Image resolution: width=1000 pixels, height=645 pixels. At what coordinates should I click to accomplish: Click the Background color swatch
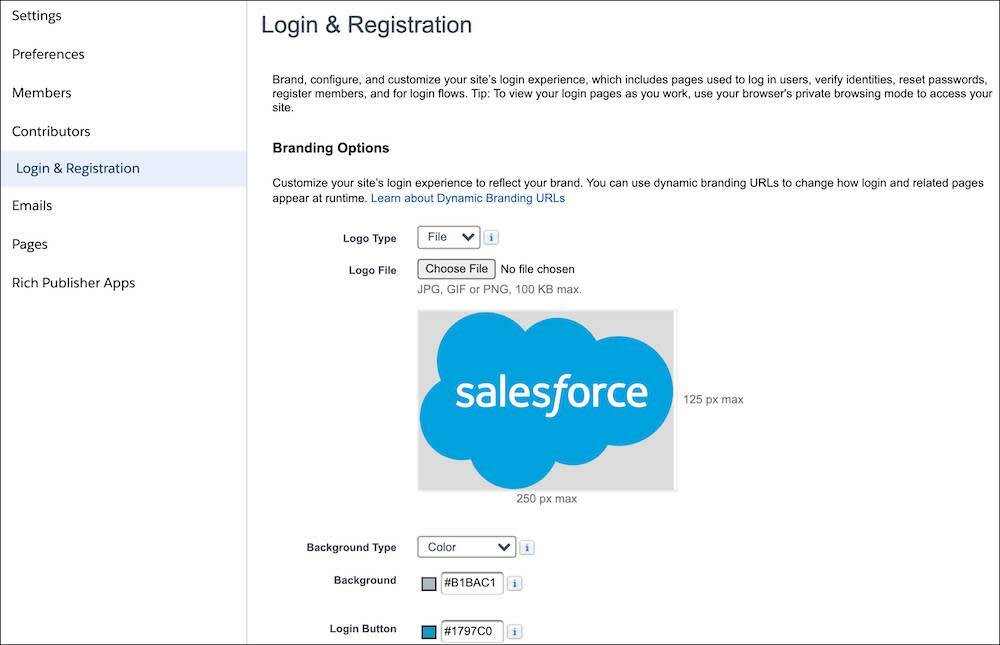tap(427, 582)
